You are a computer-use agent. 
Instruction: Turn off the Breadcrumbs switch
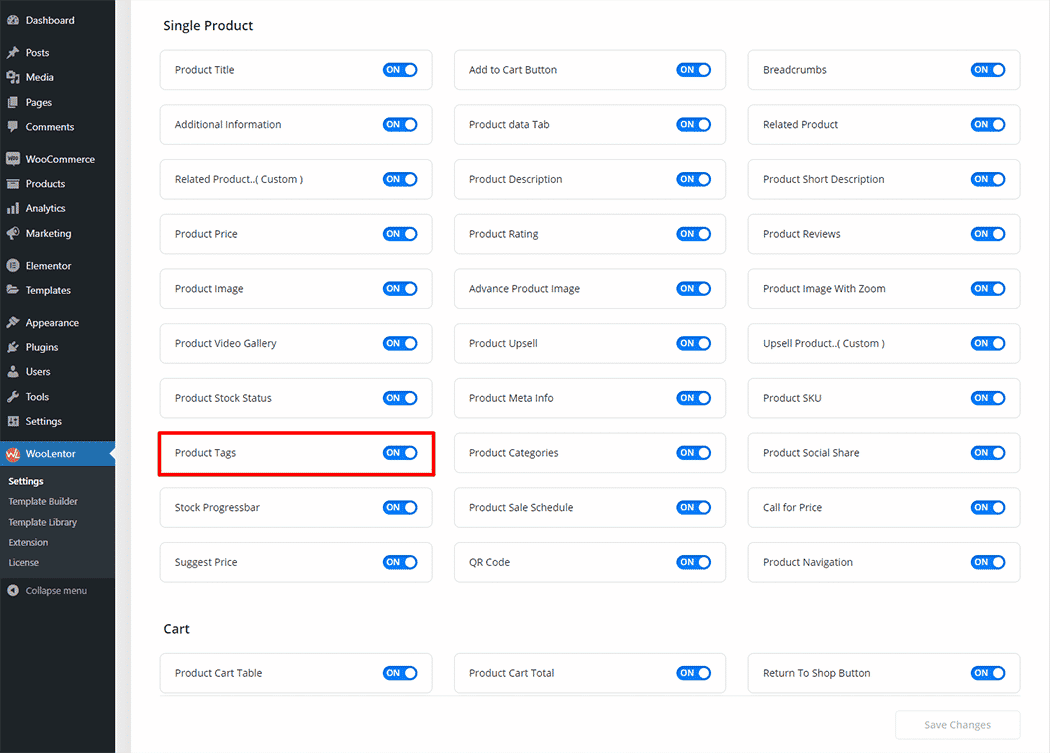[x=988, y=70]
